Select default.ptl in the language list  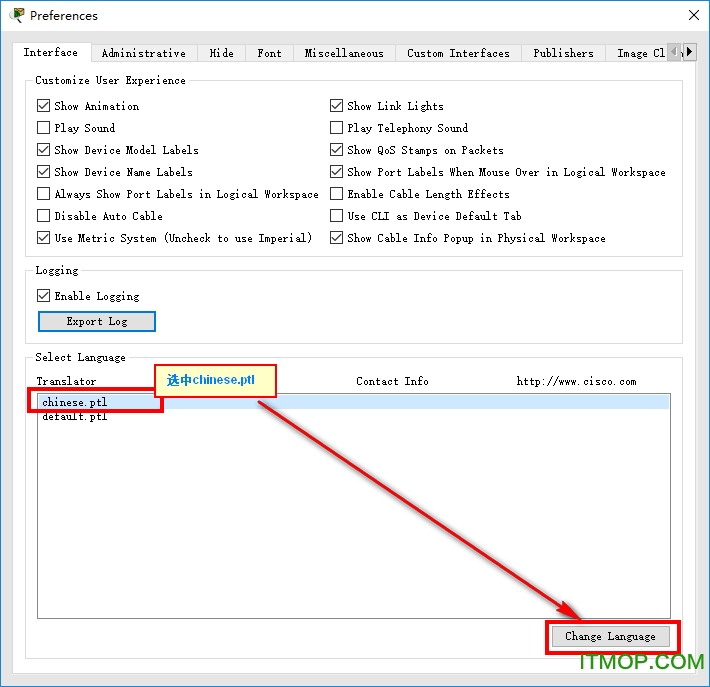pos(354,417)
